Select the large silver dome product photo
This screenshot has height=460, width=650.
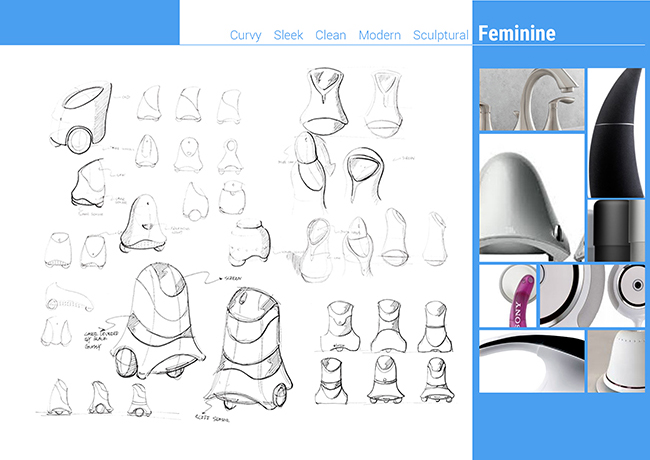(531, 197)
